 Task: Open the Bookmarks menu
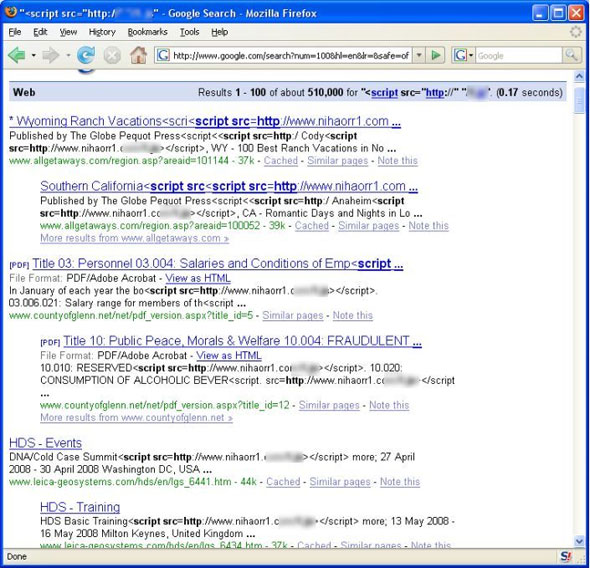point(148,32)
